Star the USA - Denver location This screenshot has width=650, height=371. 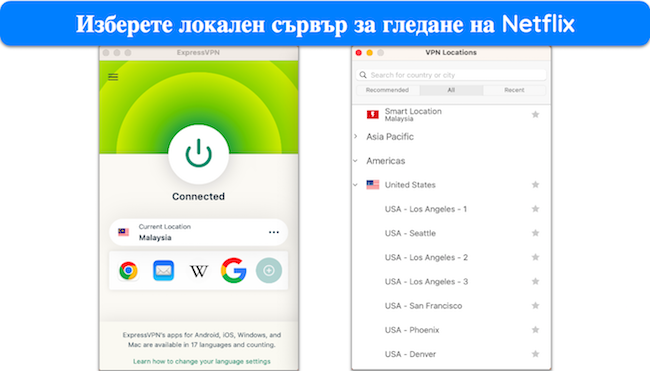535,354
